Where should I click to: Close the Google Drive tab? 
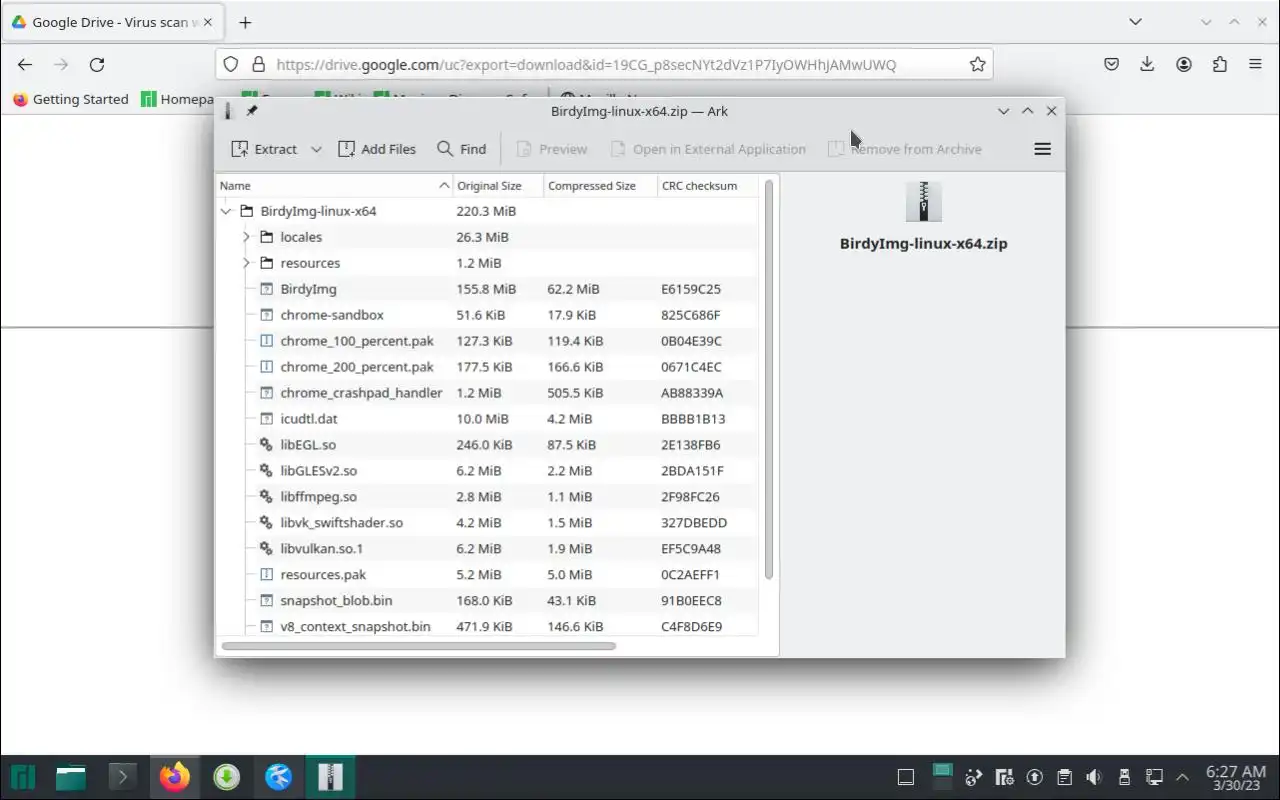tap(207, 22)
